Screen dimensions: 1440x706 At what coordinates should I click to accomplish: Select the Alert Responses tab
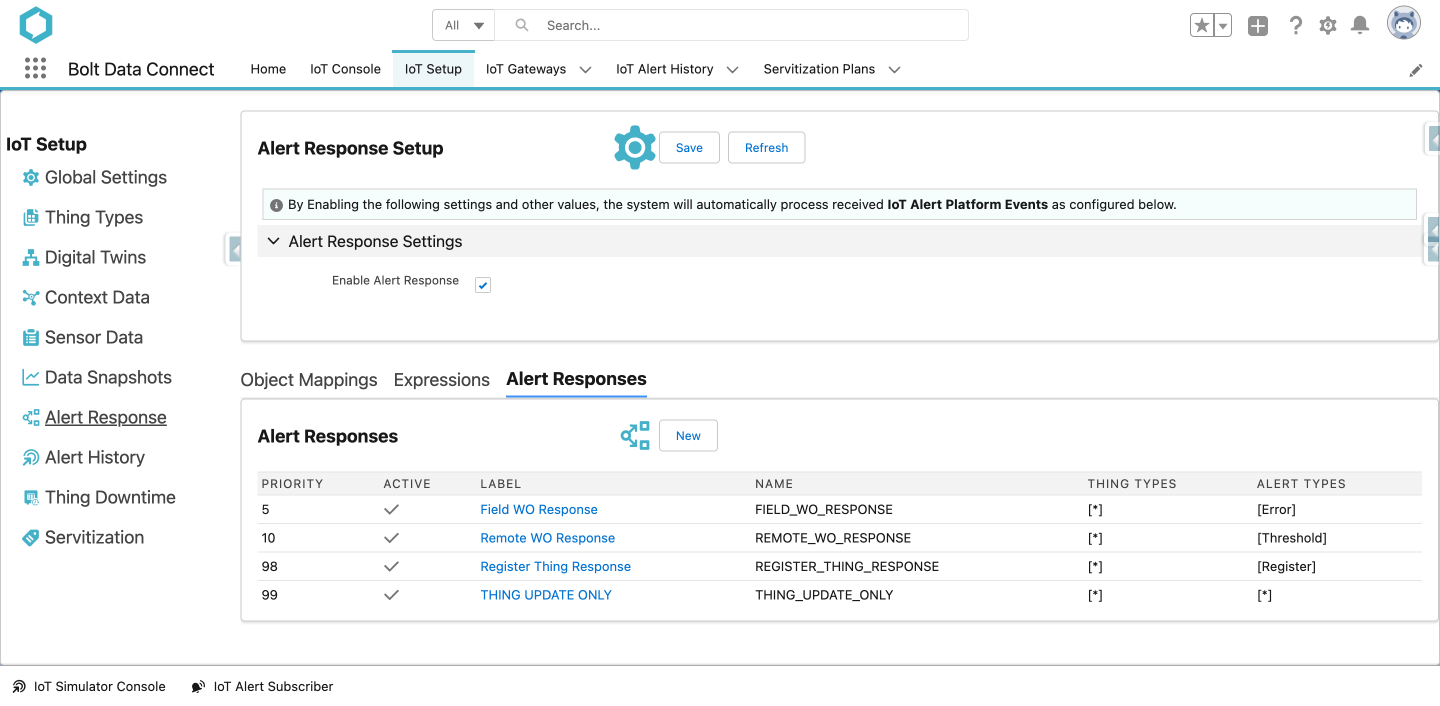pos(576,379)
